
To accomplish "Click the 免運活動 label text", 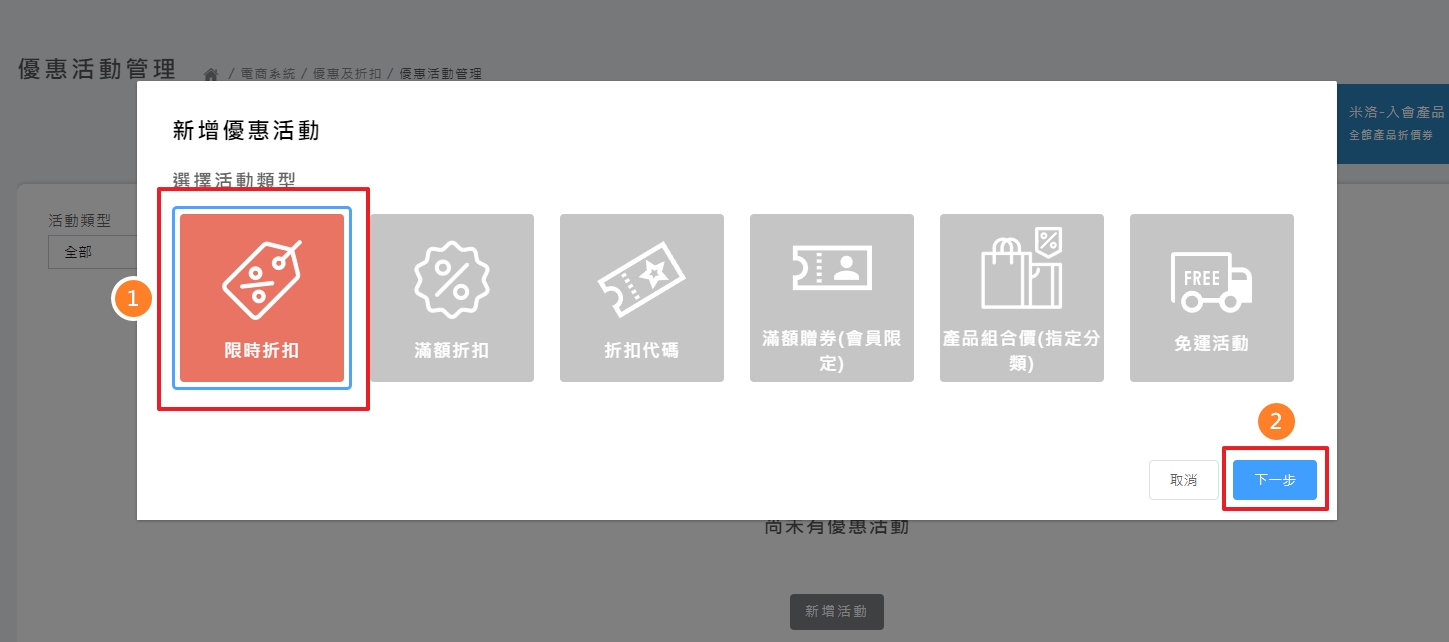I will (x=1211, y=344).
